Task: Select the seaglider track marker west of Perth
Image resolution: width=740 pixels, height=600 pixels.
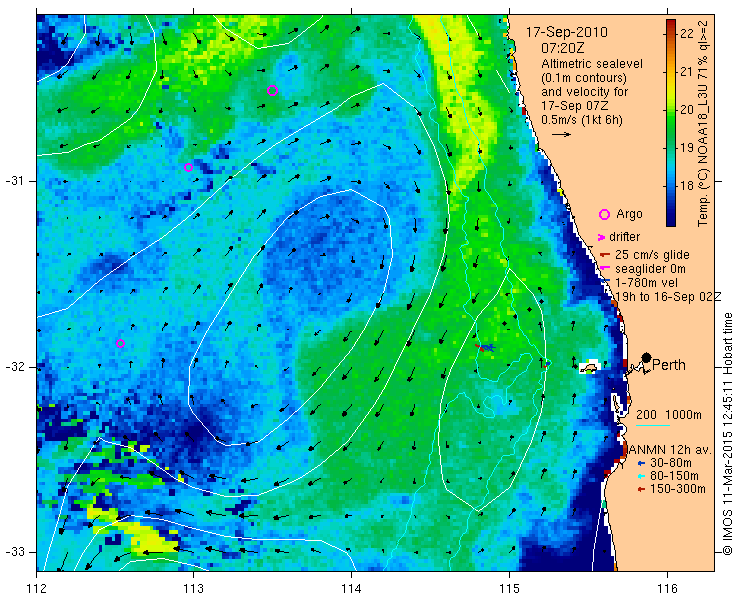Action: click(485, 348)
